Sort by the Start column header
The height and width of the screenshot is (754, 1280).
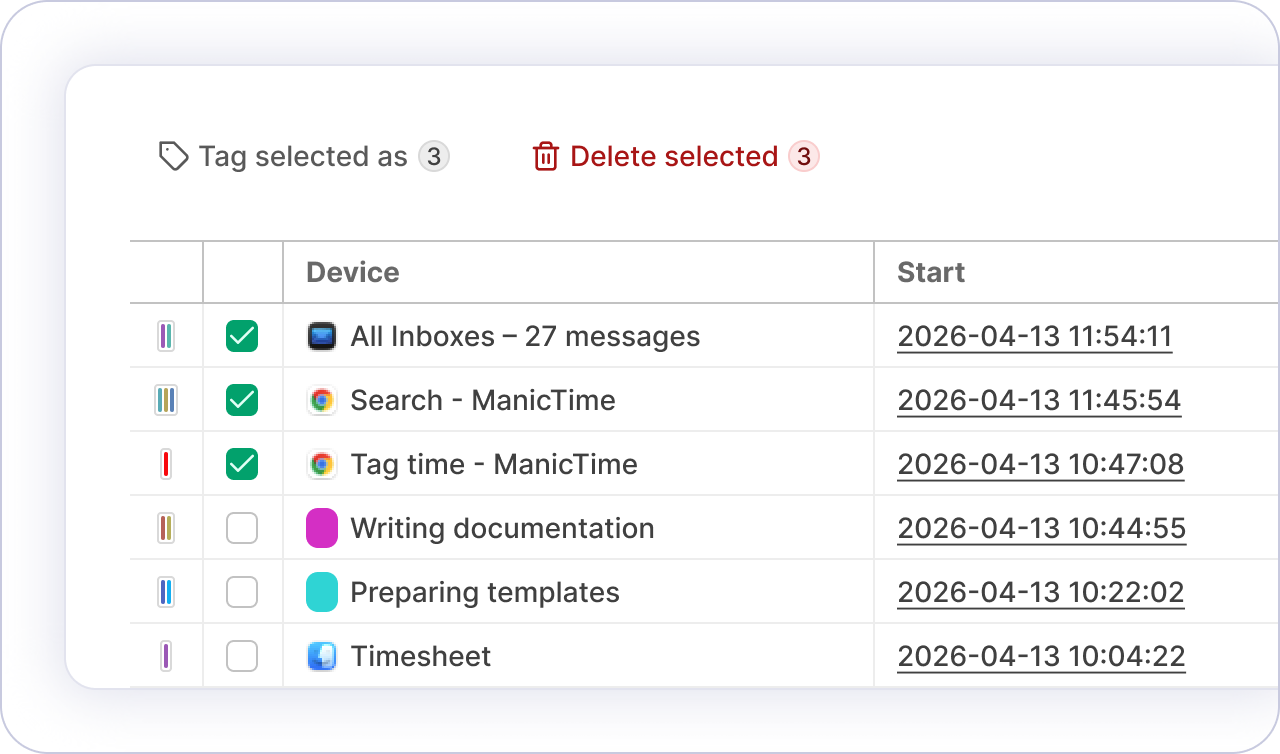[930, 273]
